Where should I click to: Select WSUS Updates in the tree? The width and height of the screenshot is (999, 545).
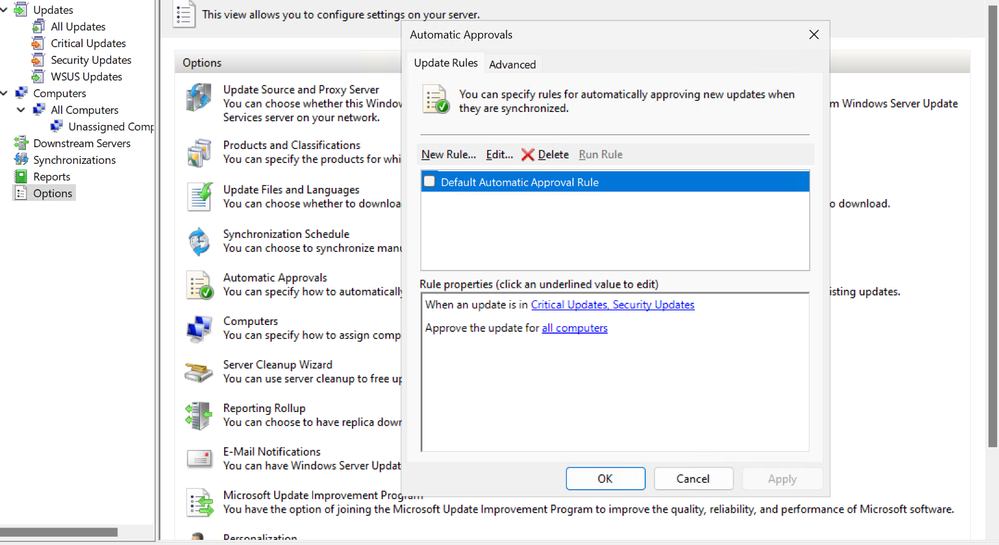[86, 76]
